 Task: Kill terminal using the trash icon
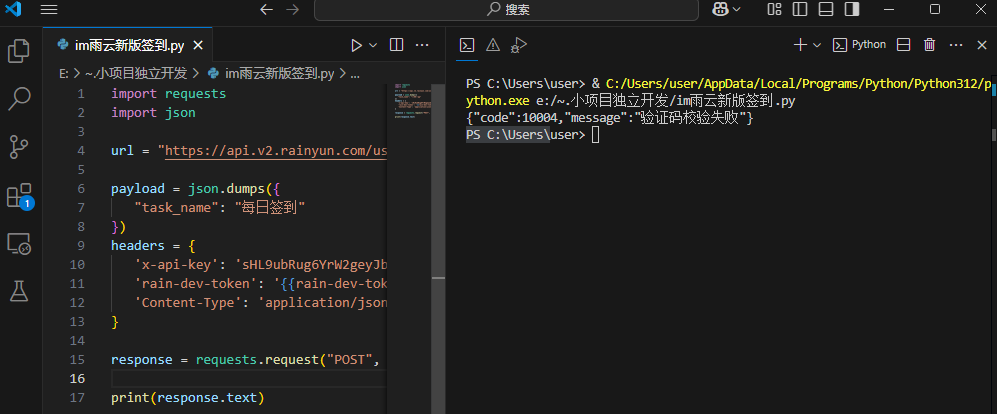(929, 45)
